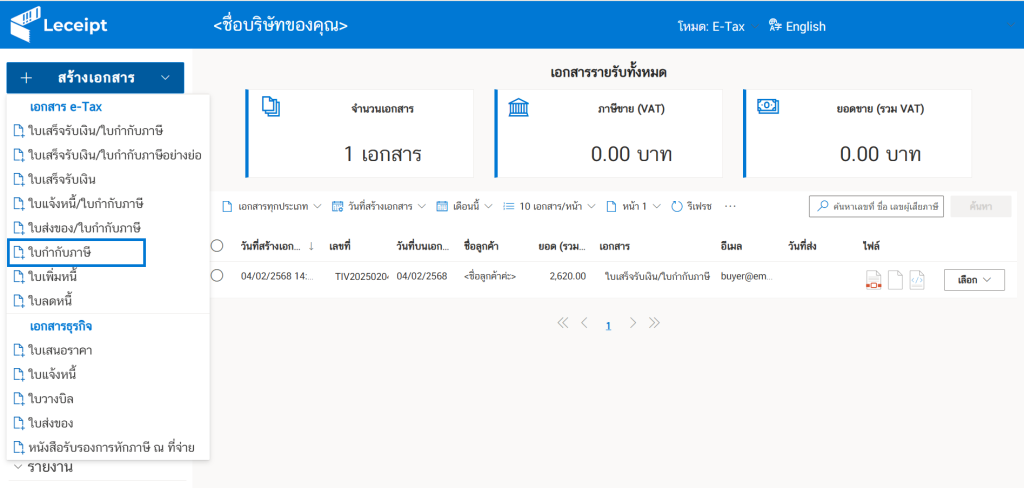The height and width of the screenshot is (488, 1024).
Task: Click page number 1 link
Action: tap(608, 325)
